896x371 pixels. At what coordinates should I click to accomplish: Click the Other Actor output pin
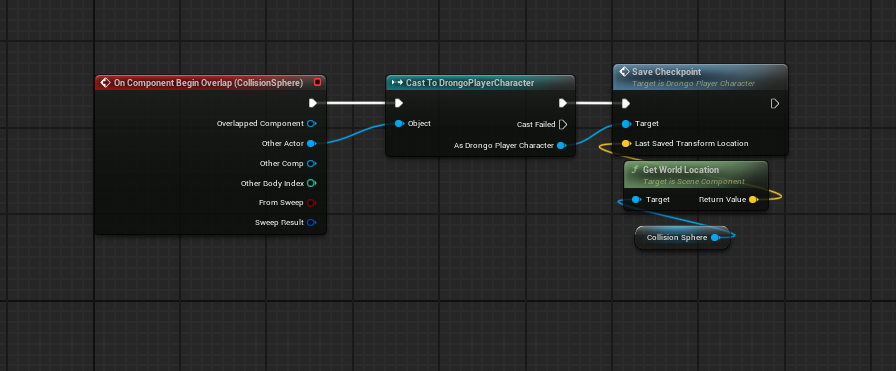click(x=311, y=143)
